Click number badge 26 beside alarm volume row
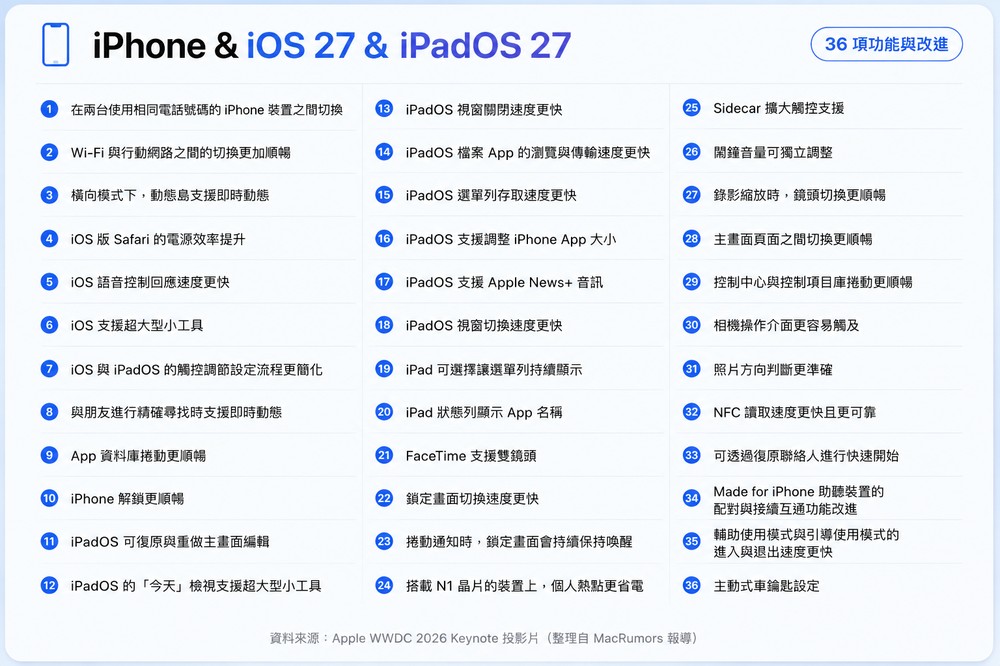The width and height of the screenshot is (1000, 666). coord(691,151)
